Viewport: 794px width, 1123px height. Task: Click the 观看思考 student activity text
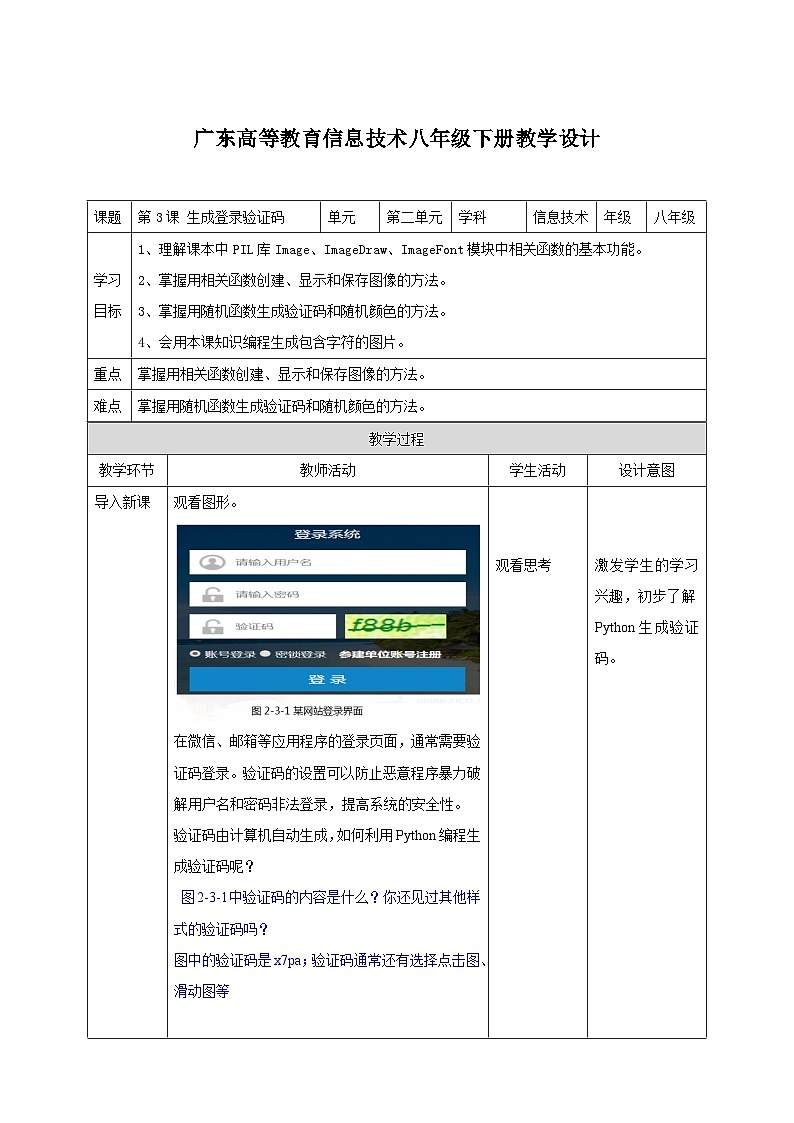click(x=523, y=565)
